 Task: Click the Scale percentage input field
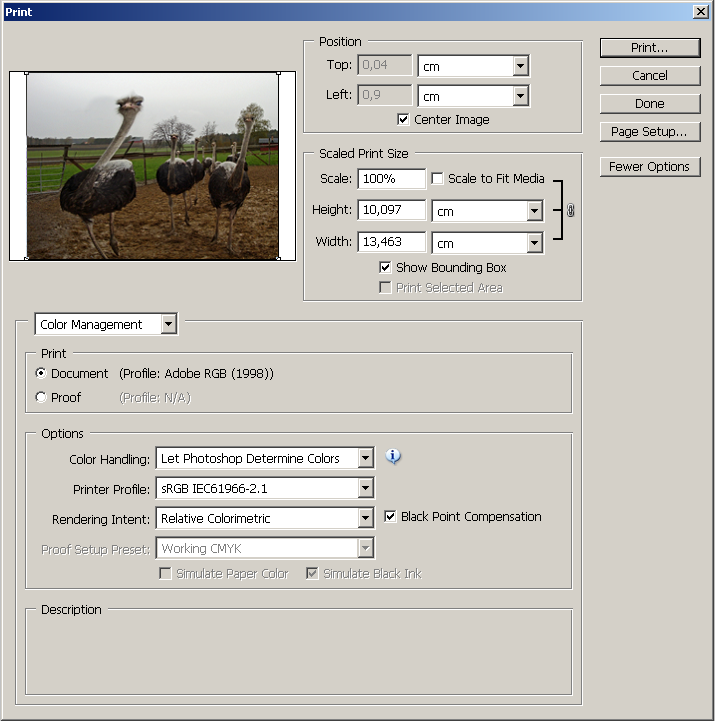coord(392,178)
